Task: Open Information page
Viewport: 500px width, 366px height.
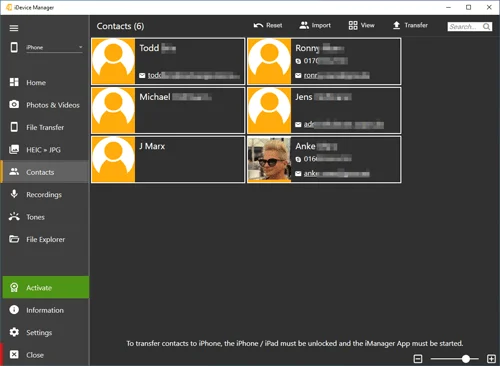Action: pos(45,310)
